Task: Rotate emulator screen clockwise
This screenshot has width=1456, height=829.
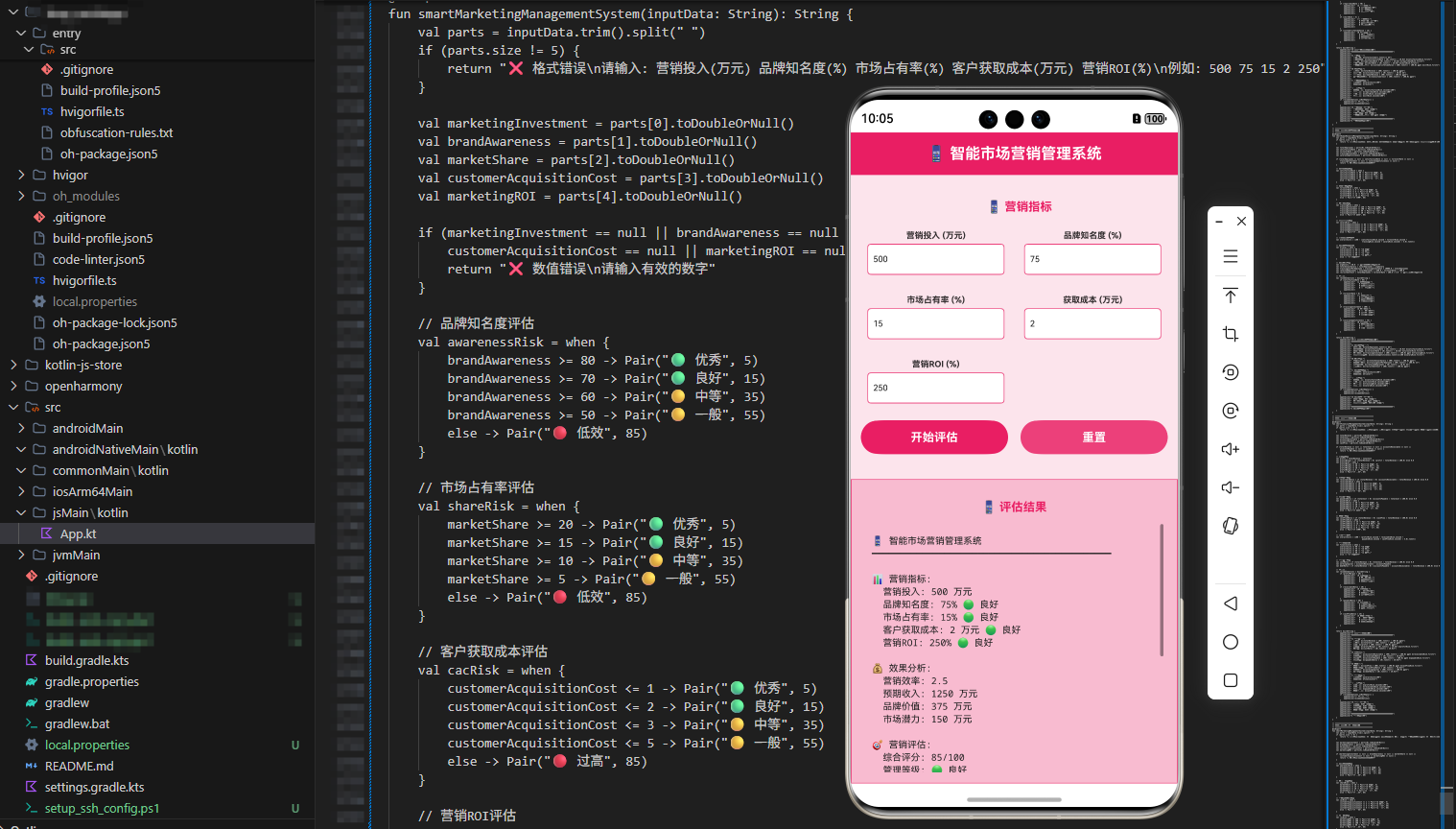Action: (1231, 411)
